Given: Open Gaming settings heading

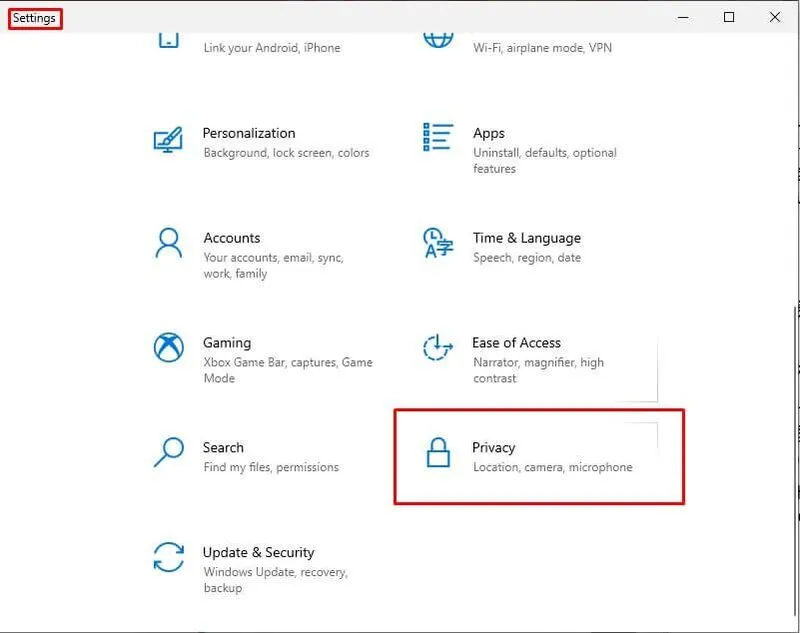Looking at the screenshot, I should (227, 343).
